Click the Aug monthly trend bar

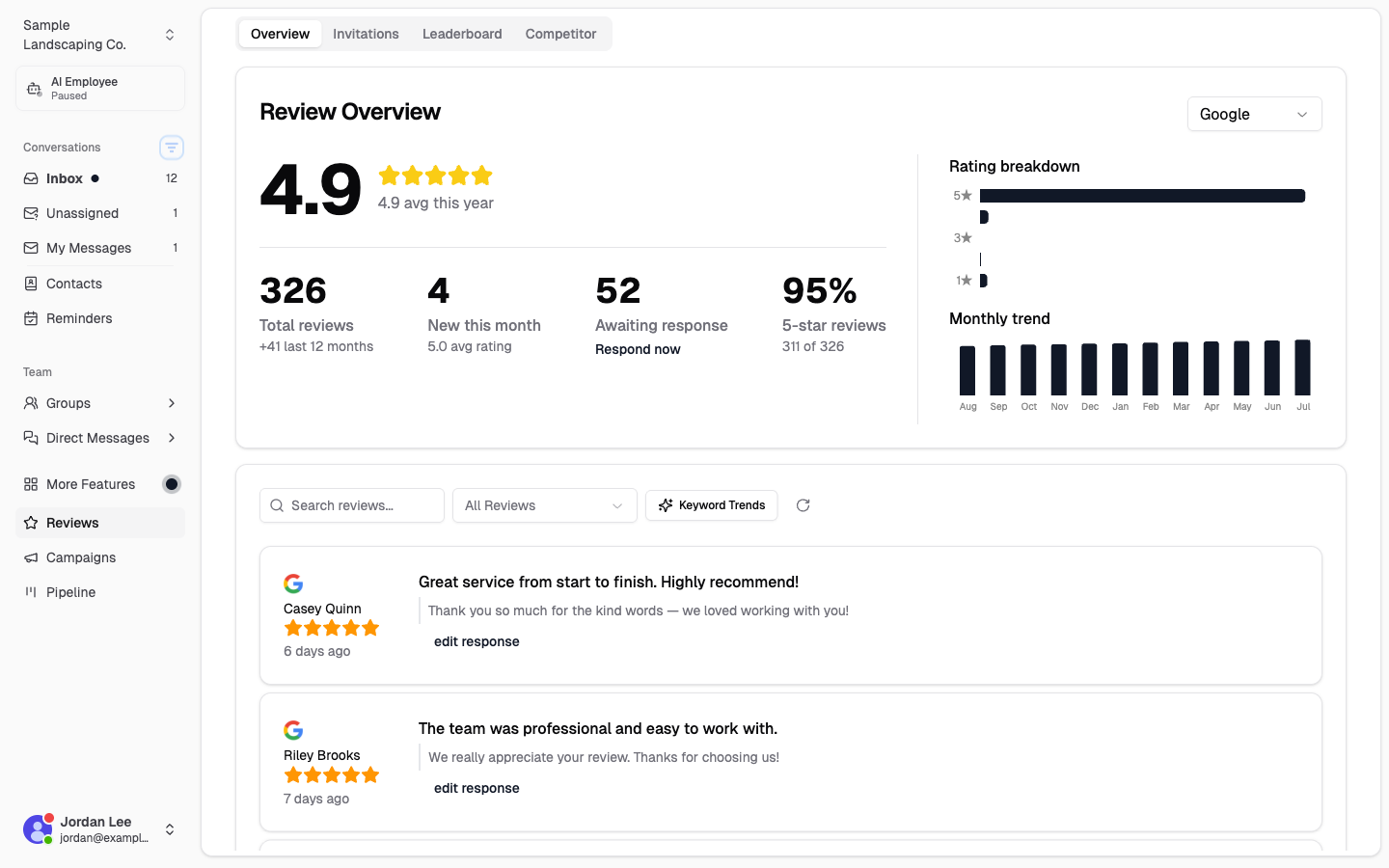pyautogui.click(x=967, y=370)
